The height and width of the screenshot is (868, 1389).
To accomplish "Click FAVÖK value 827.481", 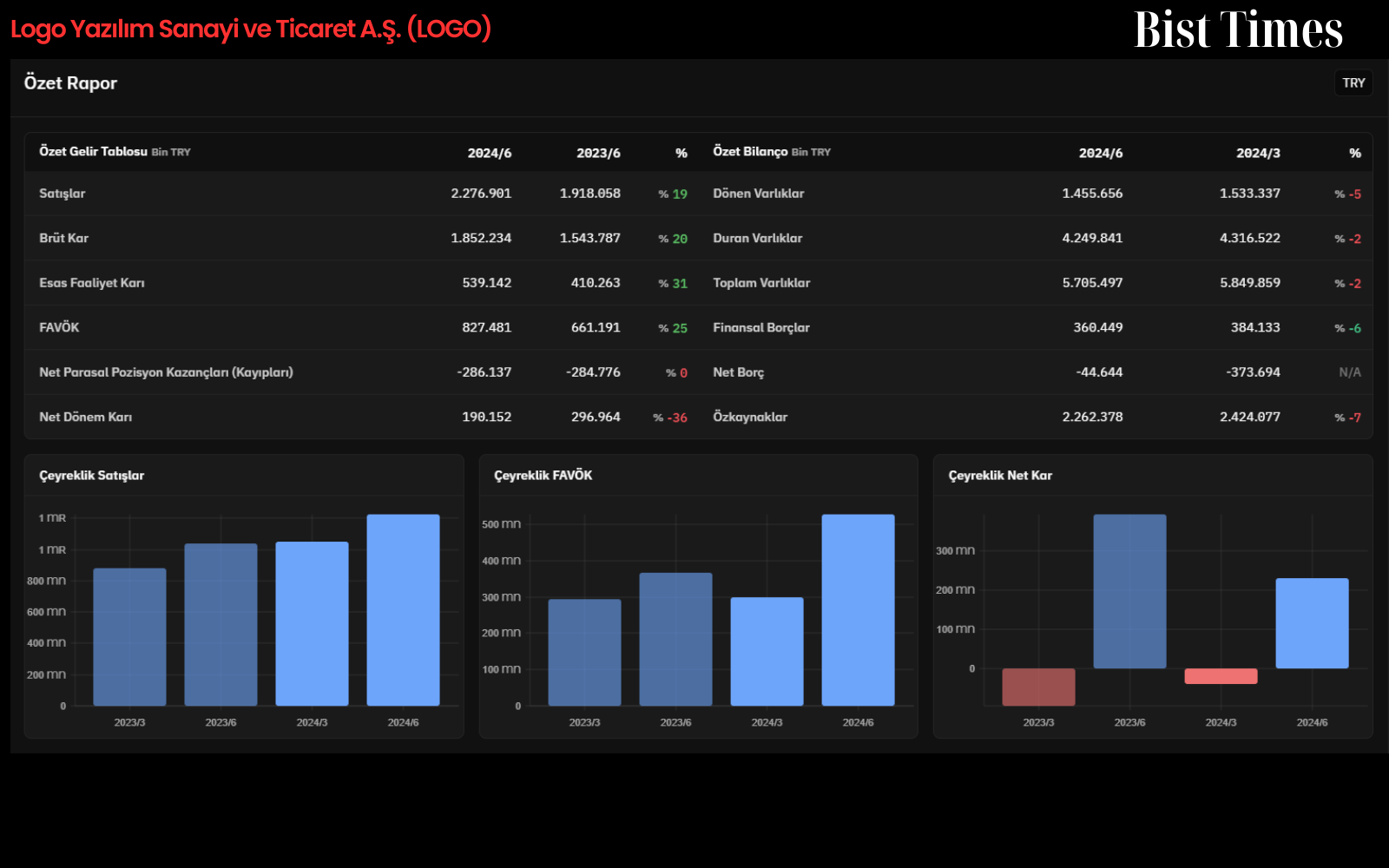I will [x=487, y=327].
